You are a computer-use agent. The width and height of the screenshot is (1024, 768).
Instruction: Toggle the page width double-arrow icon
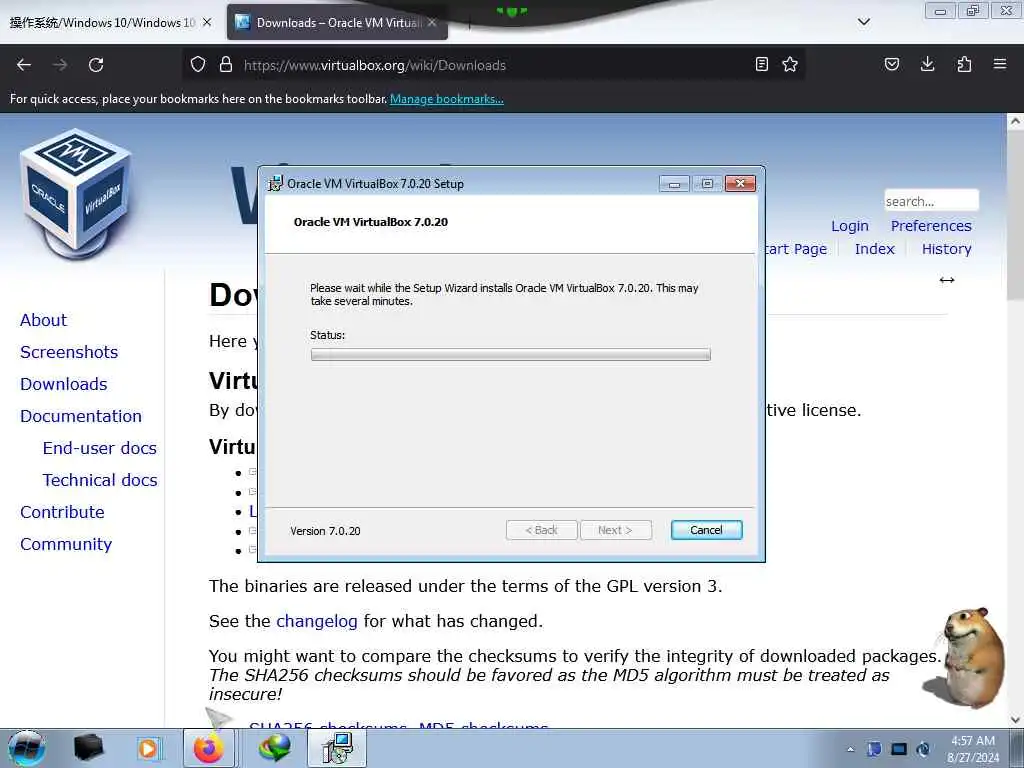[947, 280]
